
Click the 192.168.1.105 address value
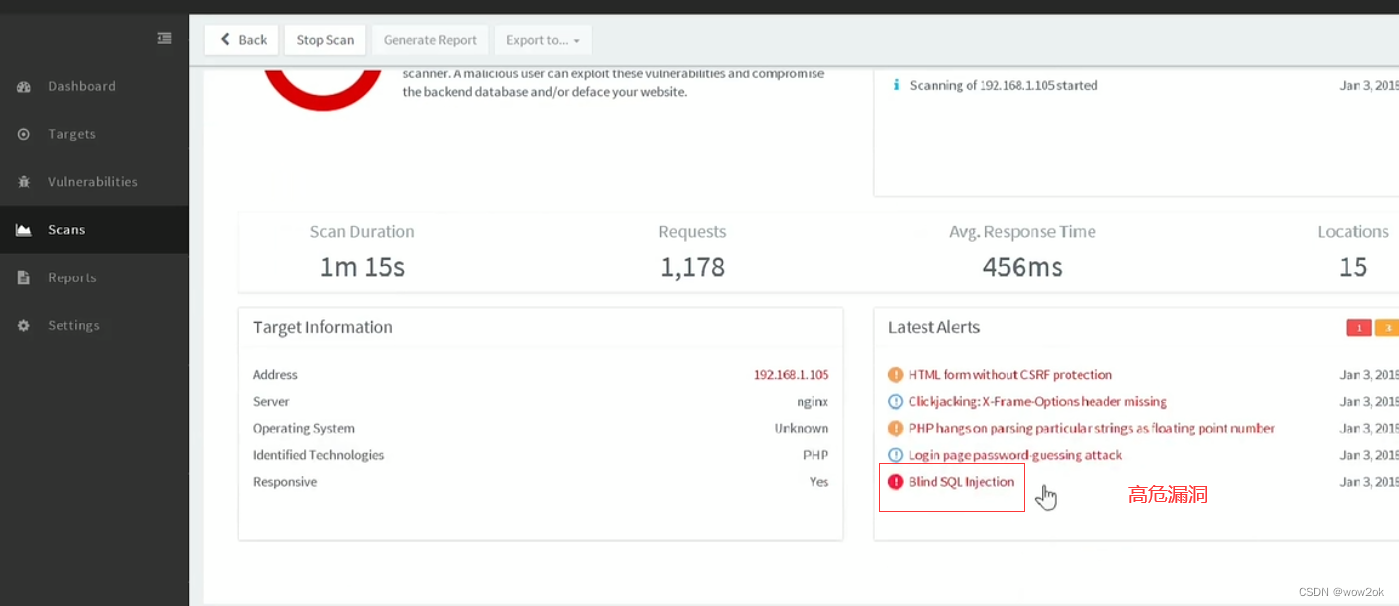[x=791, y=375]
